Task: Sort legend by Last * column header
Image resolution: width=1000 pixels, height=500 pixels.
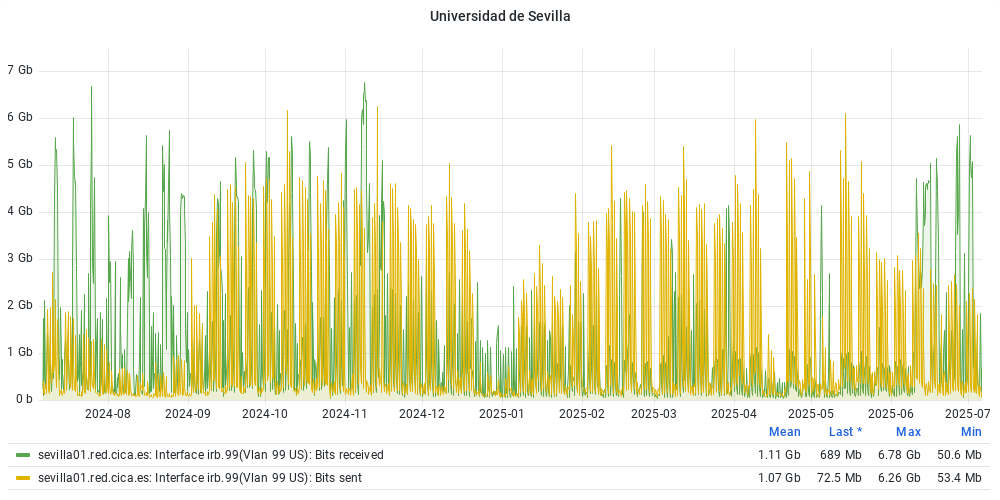Action: click(845, 432)
